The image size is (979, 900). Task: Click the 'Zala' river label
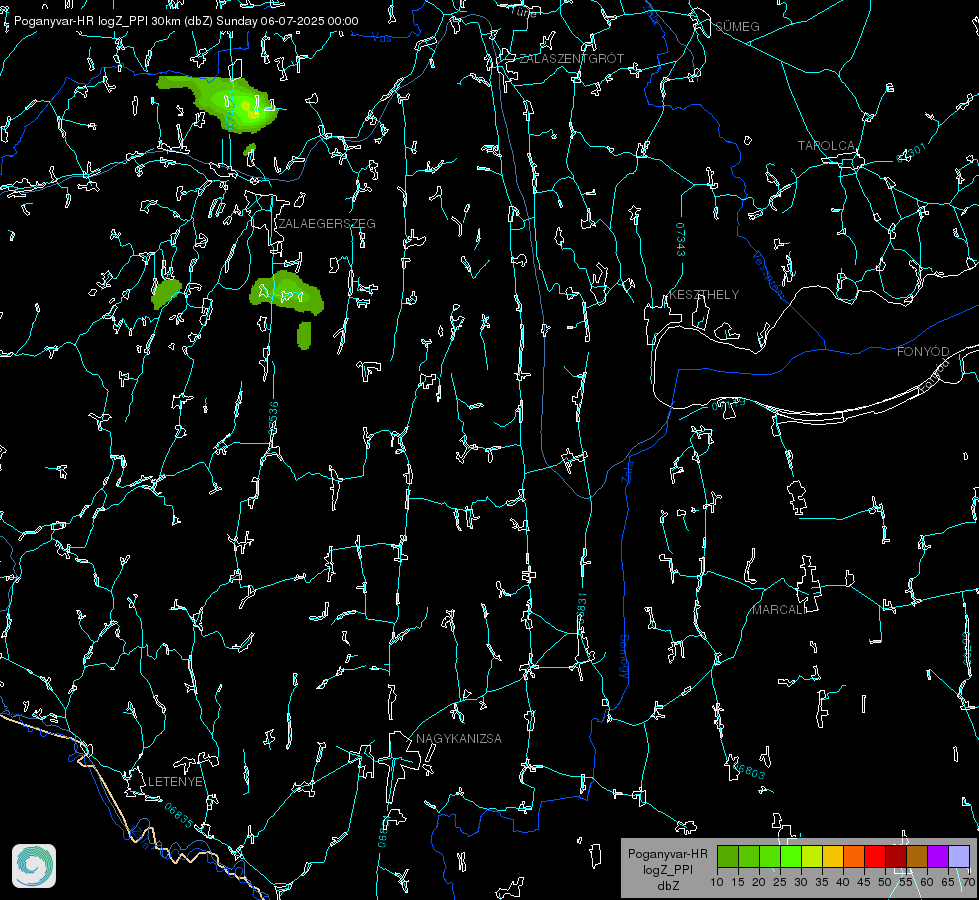click(628, 470)
